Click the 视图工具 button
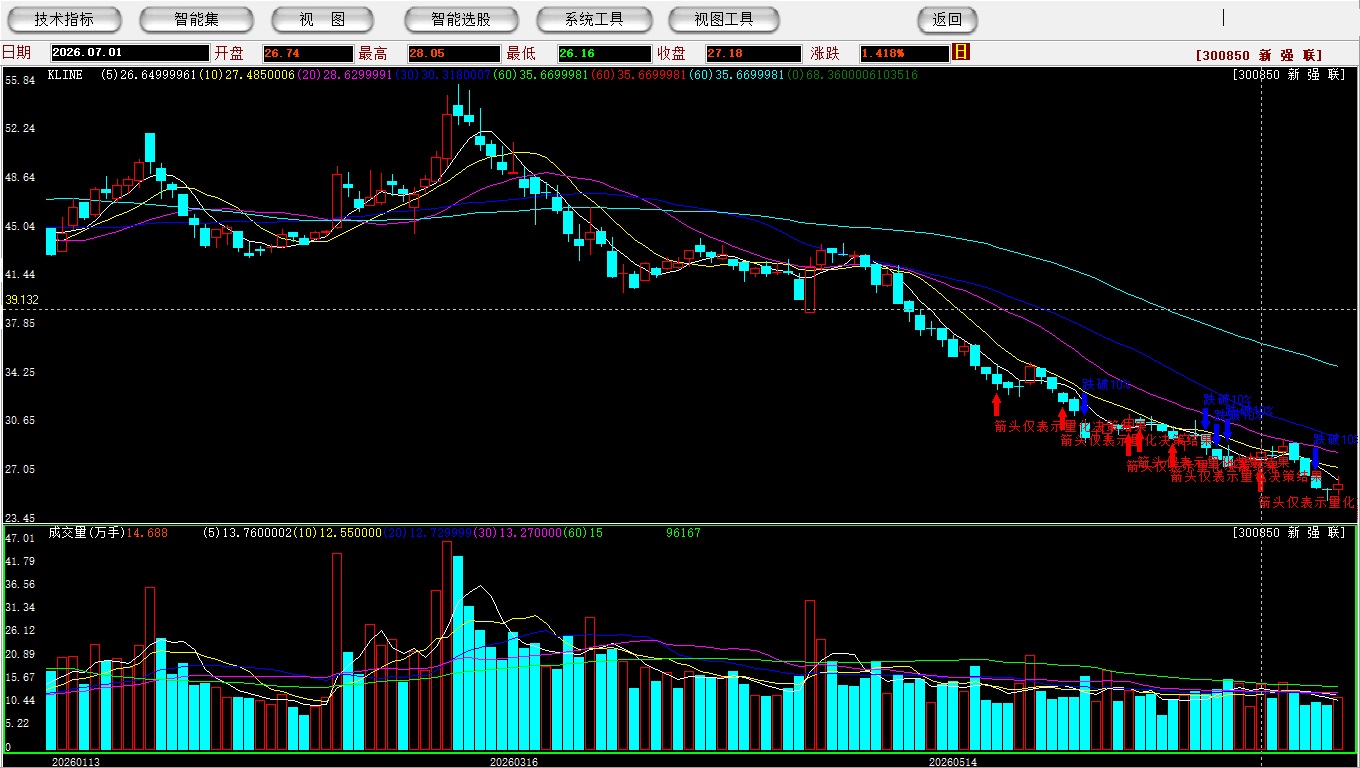Screen dimensions: 1360x768 (x=724, y=19)
